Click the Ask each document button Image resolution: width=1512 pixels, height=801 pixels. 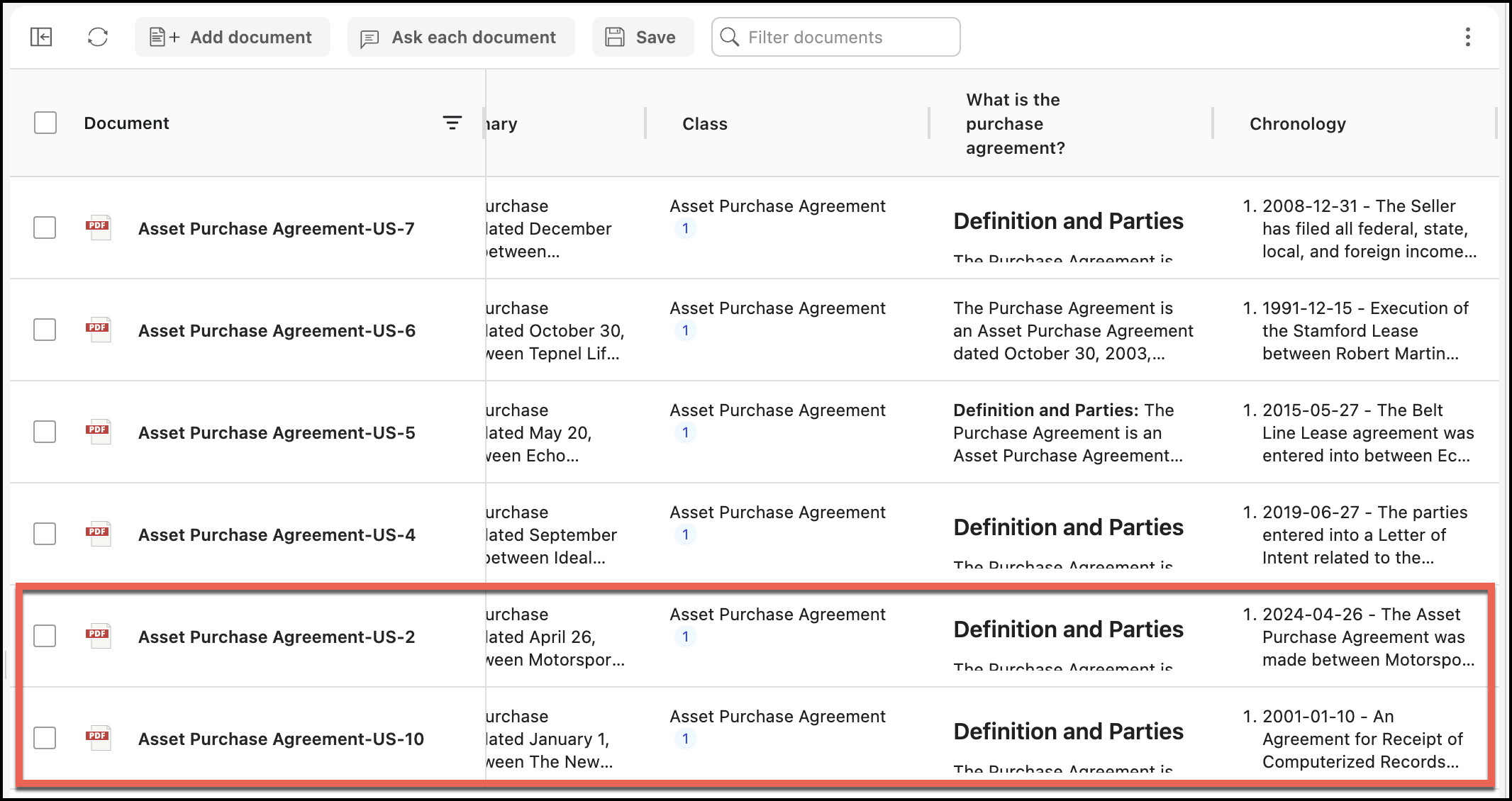click(461, 37)
